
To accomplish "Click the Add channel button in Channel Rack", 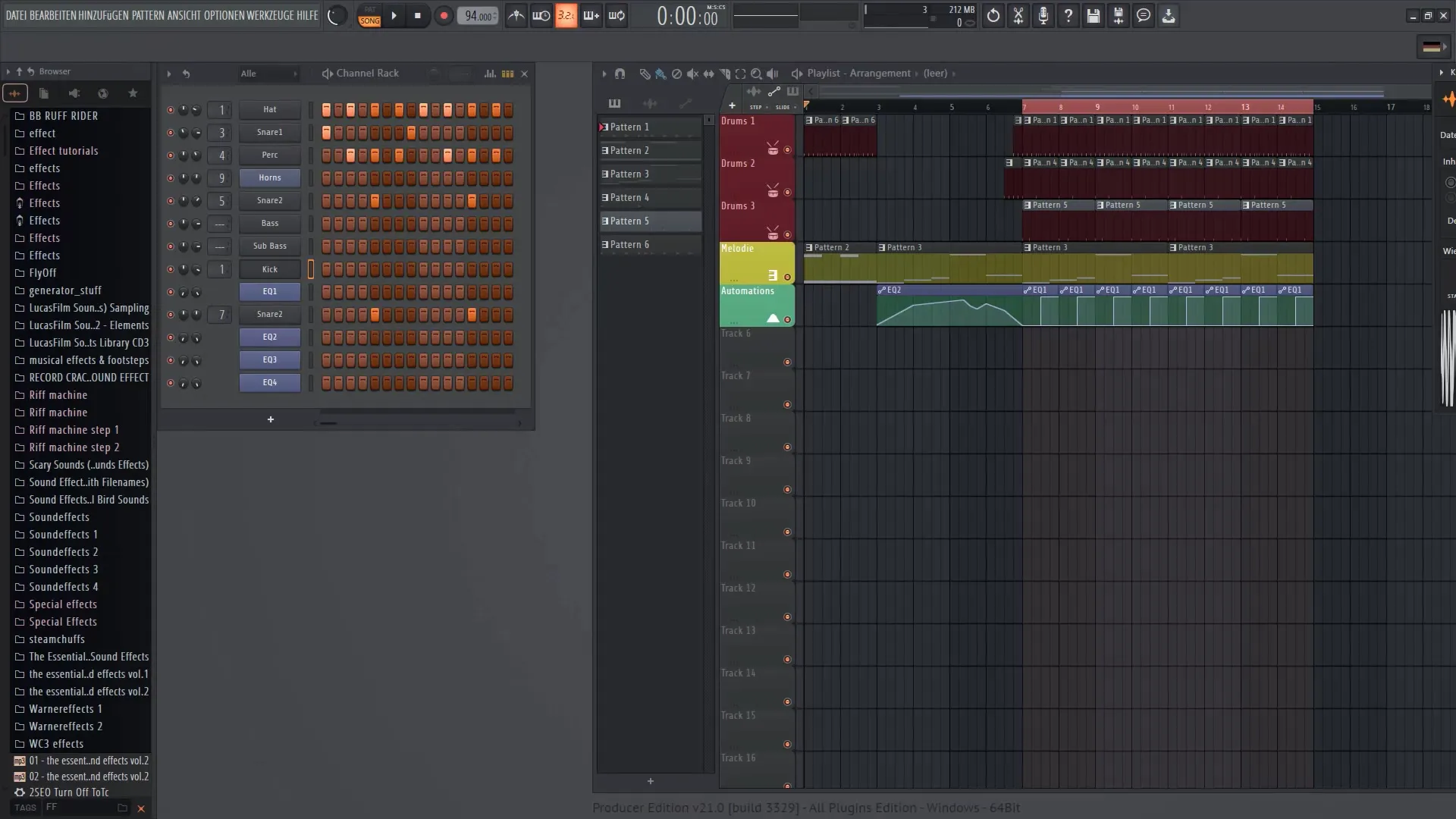I will click(x=270, y=419).
